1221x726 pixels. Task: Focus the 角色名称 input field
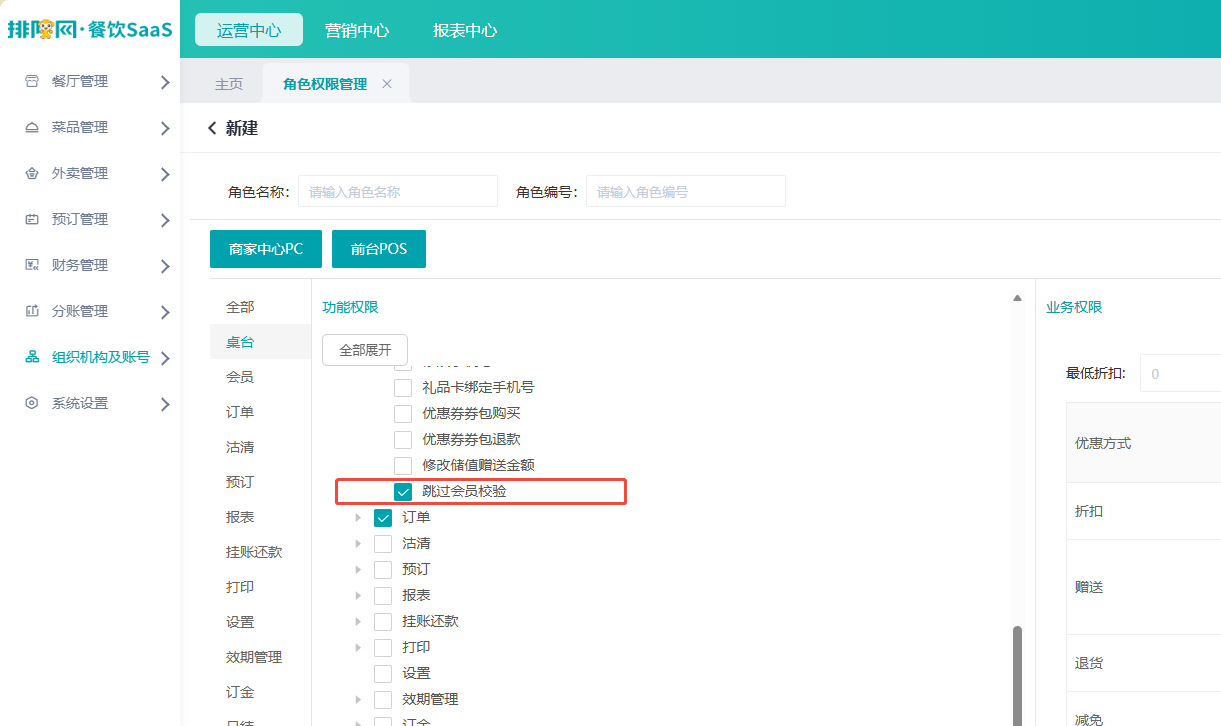click(398, 191)
